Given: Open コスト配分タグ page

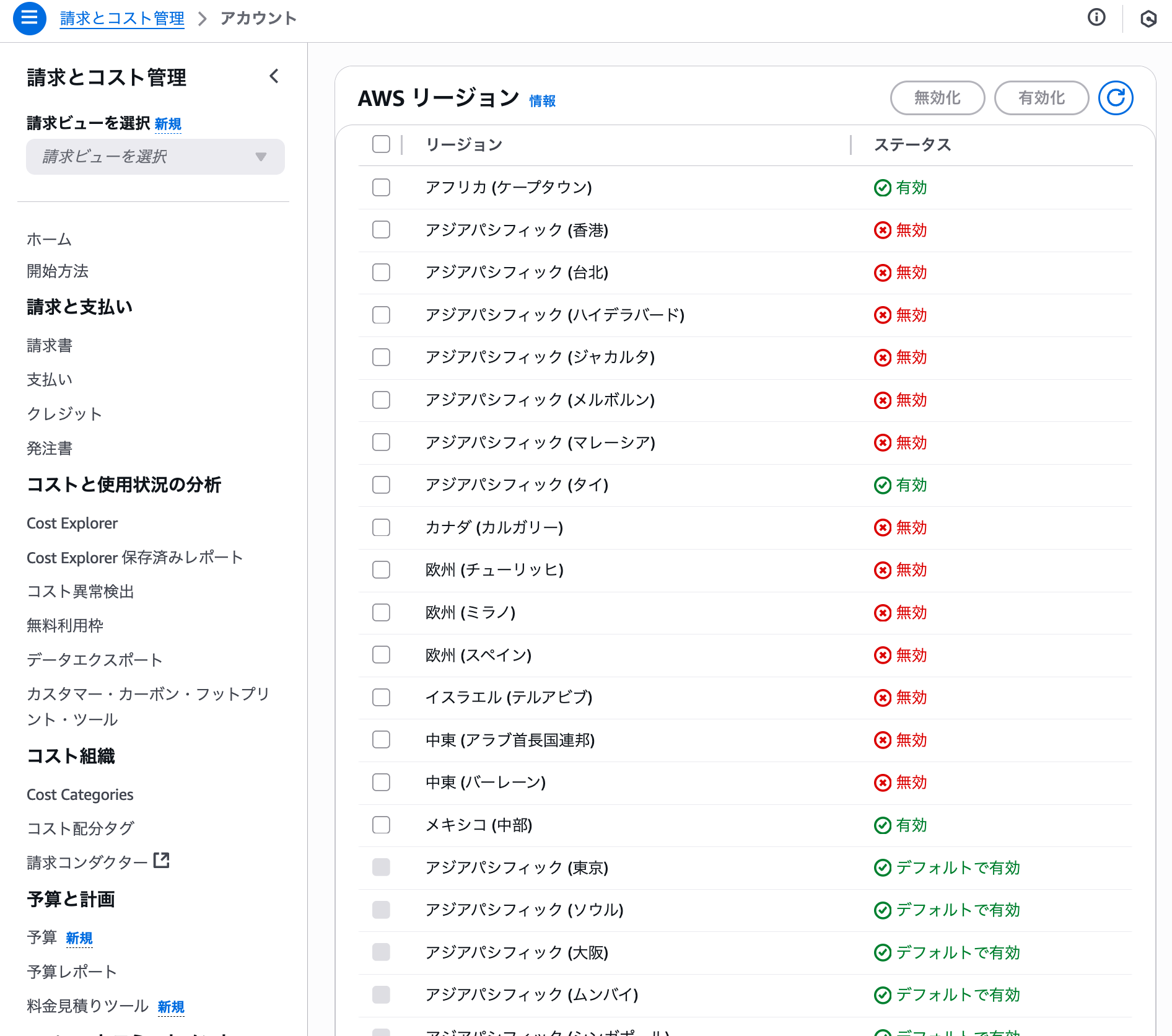Looking at the screenshot, I should pos(81,828).
